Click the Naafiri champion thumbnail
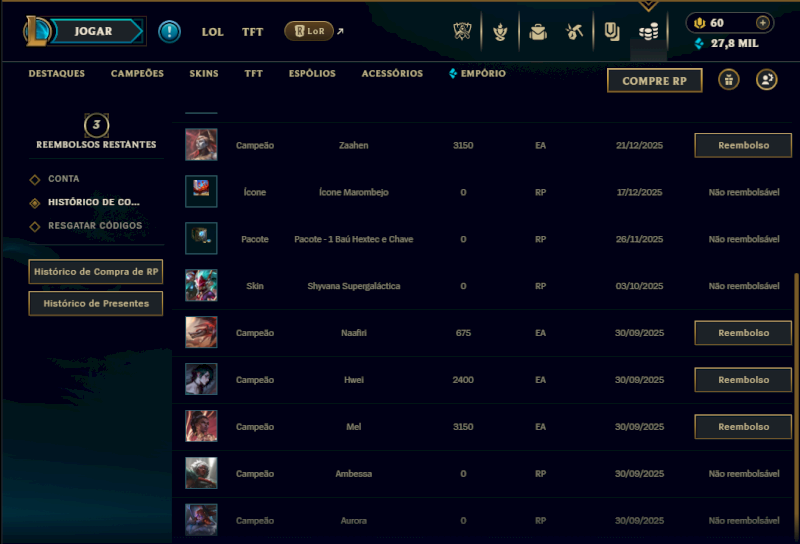Screen dimensions: 800x544 pyautogui.click(x=201, y=332)
